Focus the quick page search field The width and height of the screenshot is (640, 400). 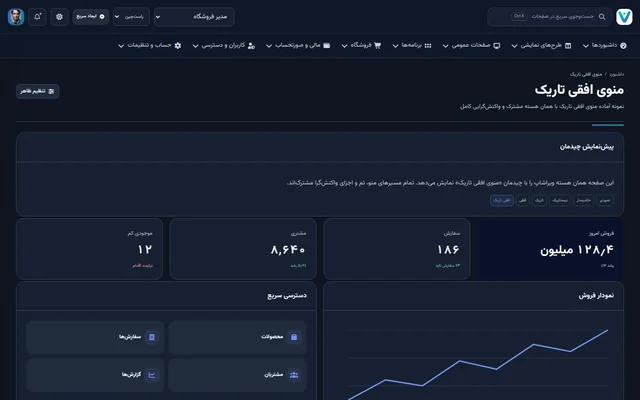[549, 17]
